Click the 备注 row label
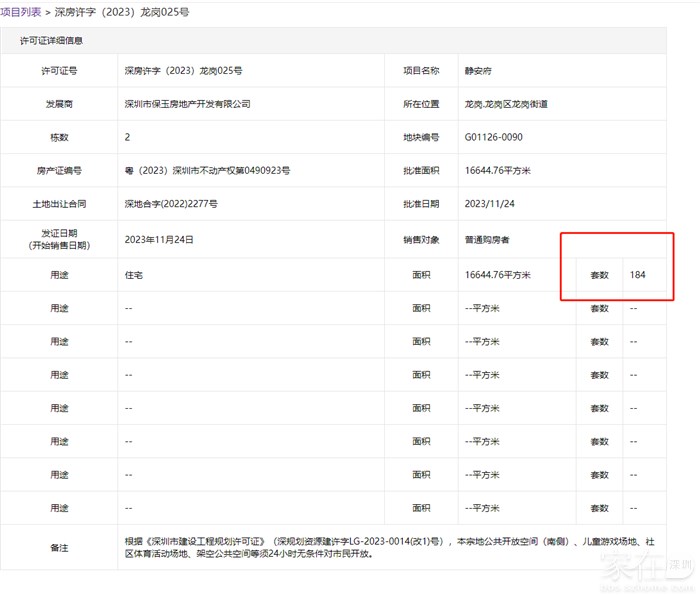This screenshot has height=595, width=700. (x=59, y=547)
